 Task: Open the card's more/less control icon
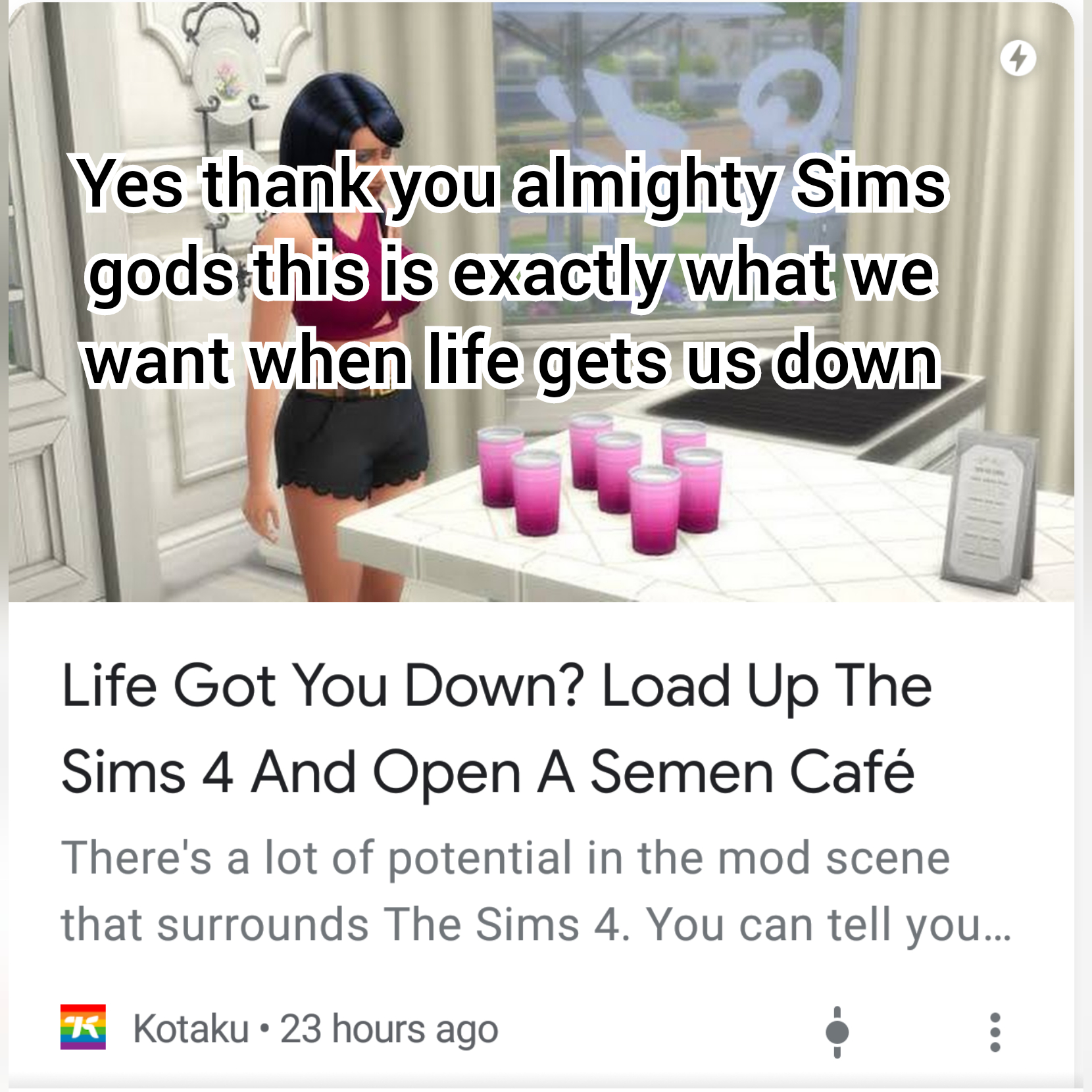837,1031
